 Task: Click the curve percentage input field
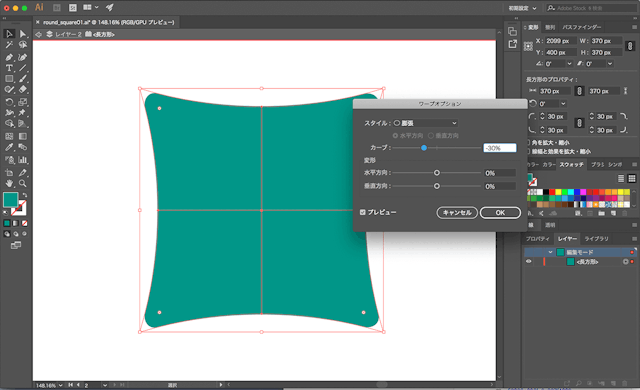click(500, 148)
